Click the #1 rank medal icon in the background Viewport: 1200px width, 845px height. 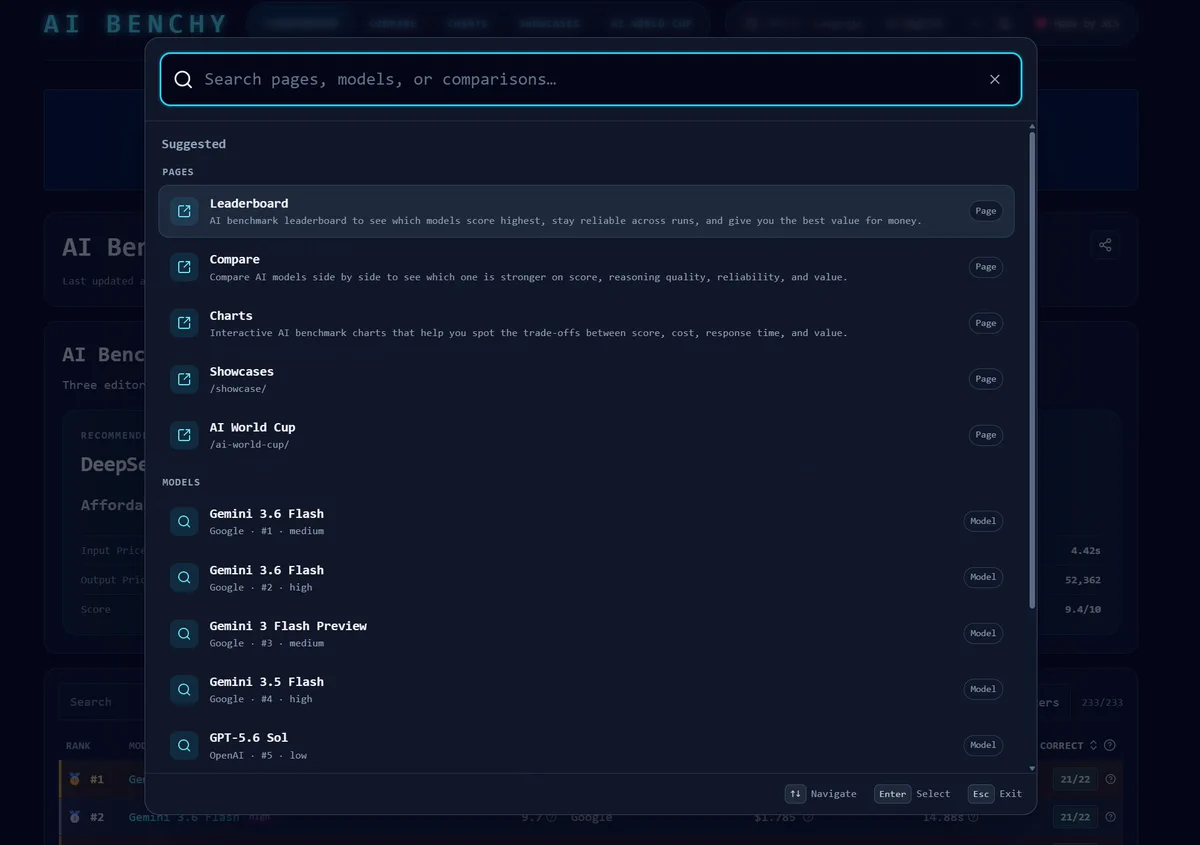pyautogui.click(x=75, y=779)
